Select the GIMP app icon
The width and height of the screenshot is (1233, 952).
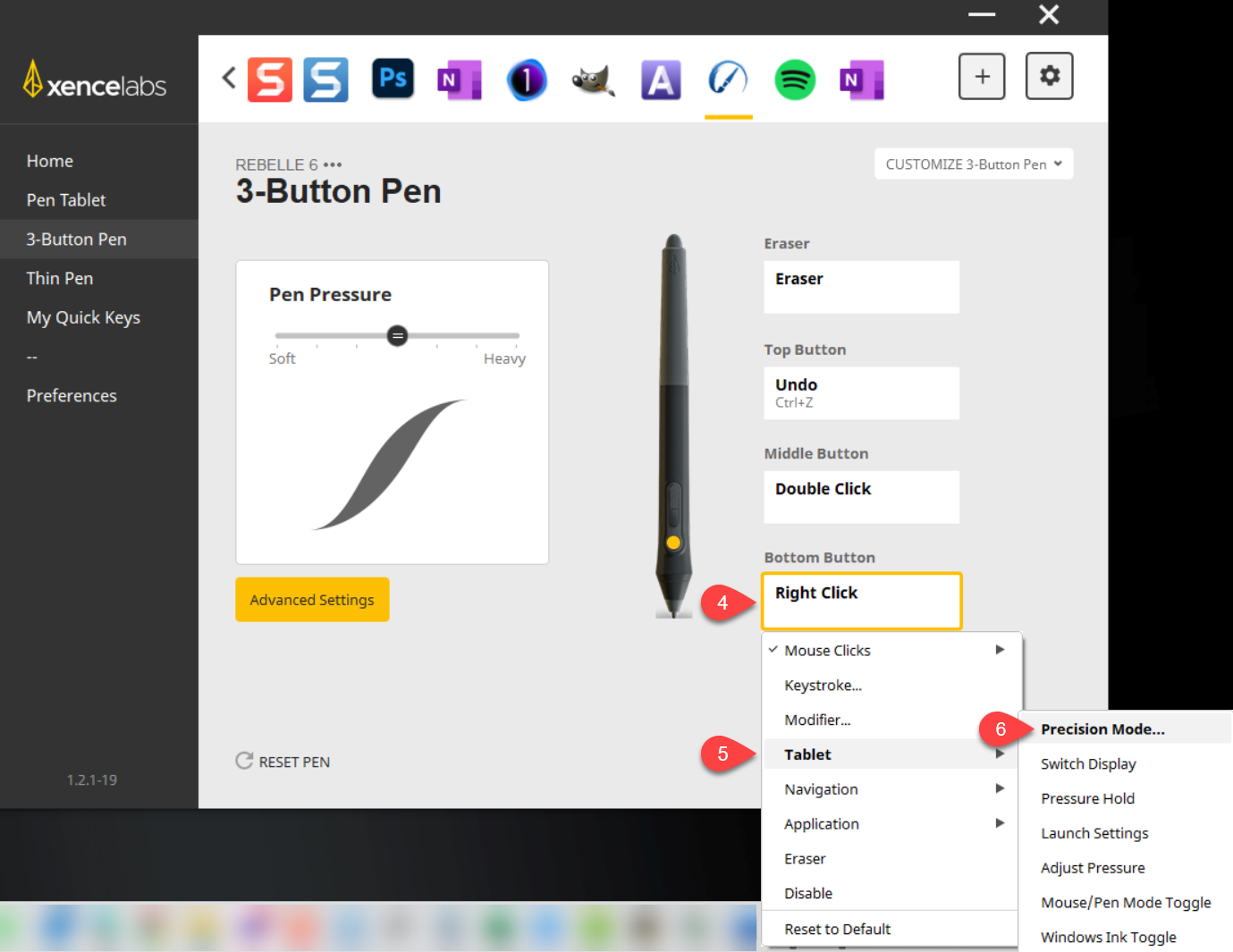point(593,80)
